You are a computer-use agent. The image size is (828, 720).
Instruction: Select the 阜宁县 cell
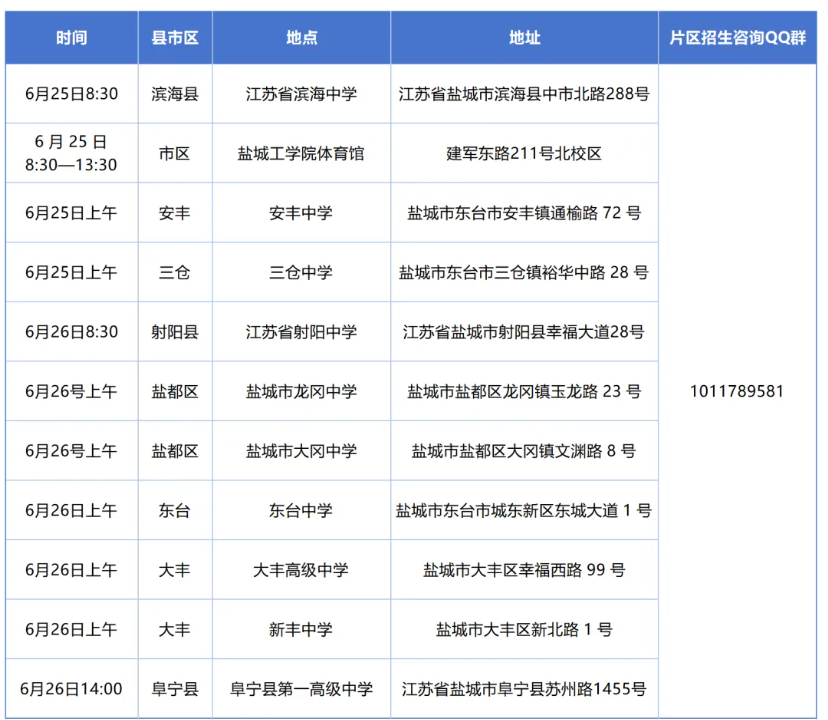click(x=175, y=689)
